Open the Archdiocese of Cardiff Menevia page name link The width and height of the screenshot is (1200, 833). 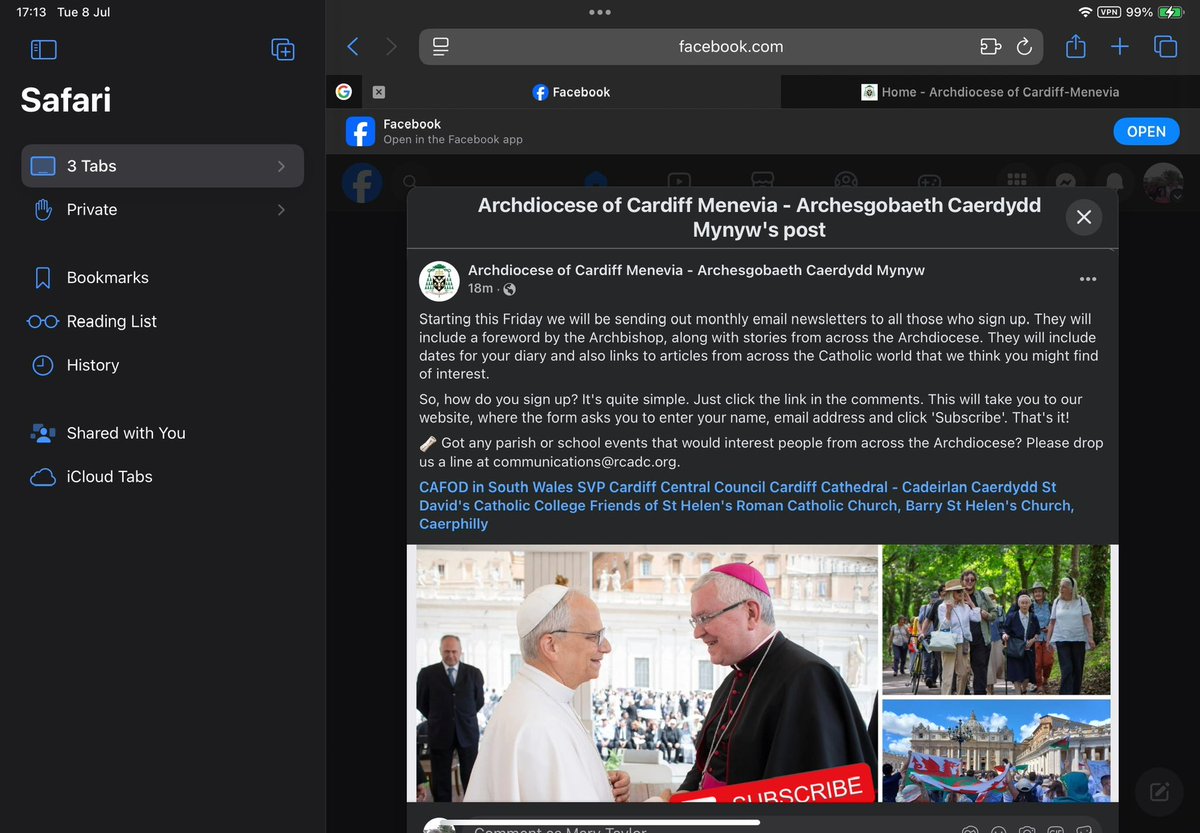click(696, 271)
